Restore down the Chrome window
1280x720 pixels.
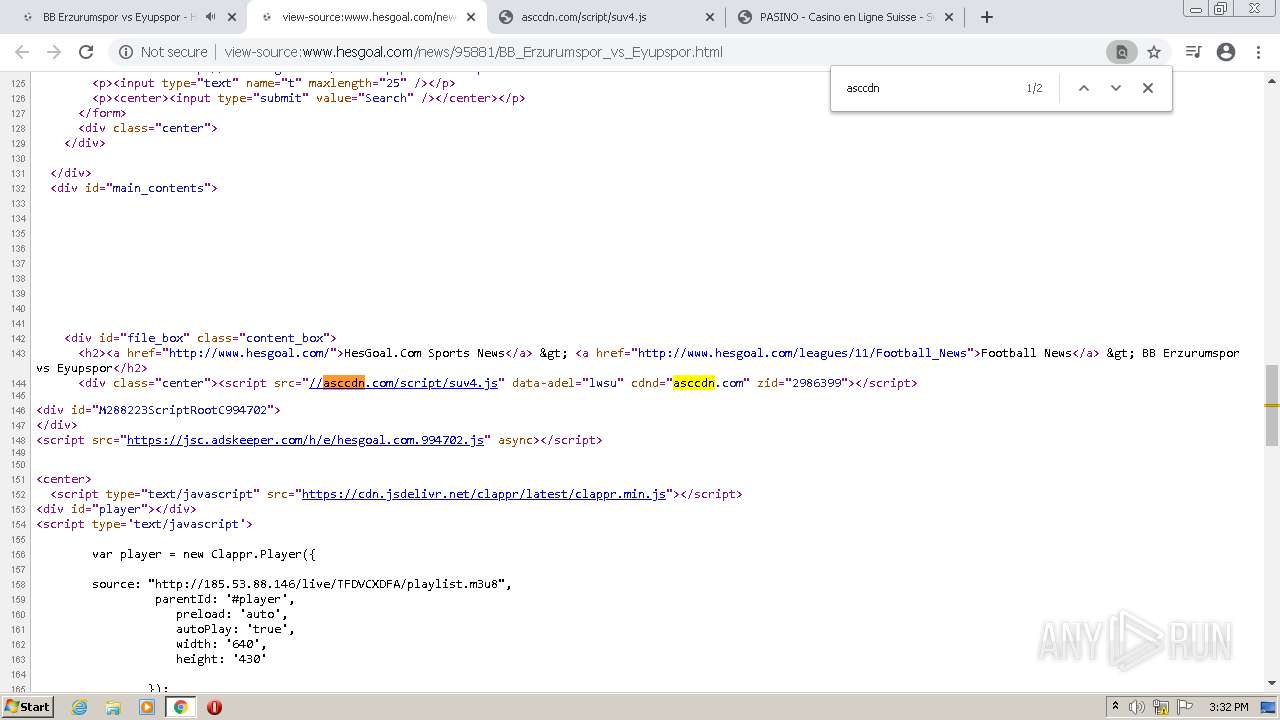(1220, 8)
